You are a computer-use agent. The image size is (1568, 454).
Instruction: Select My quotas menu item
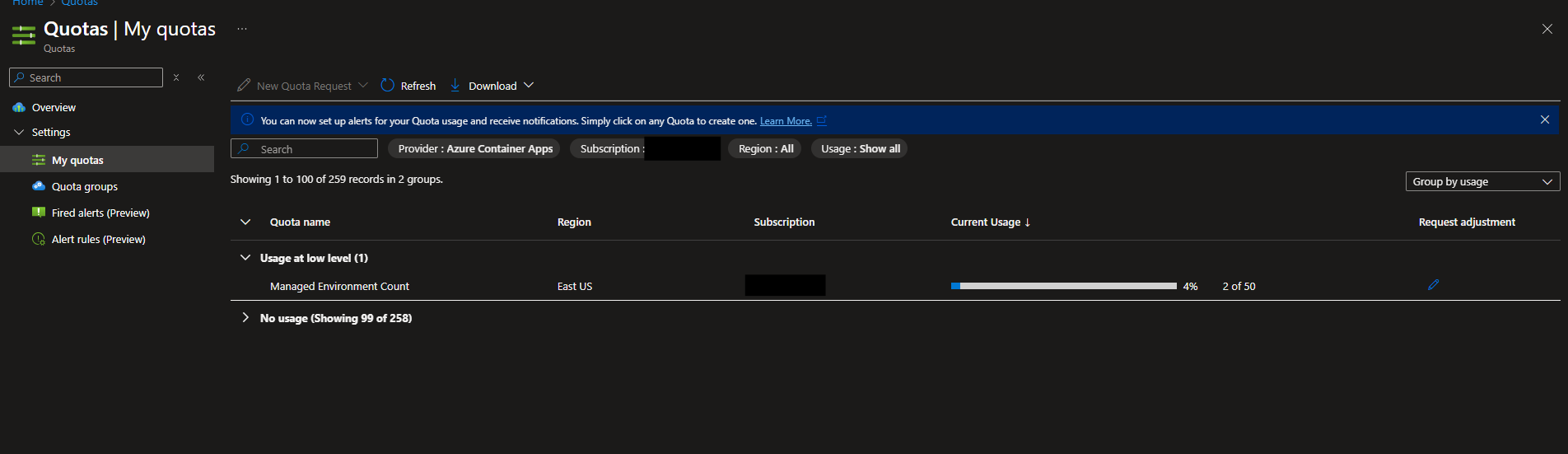tap(107, 160)
